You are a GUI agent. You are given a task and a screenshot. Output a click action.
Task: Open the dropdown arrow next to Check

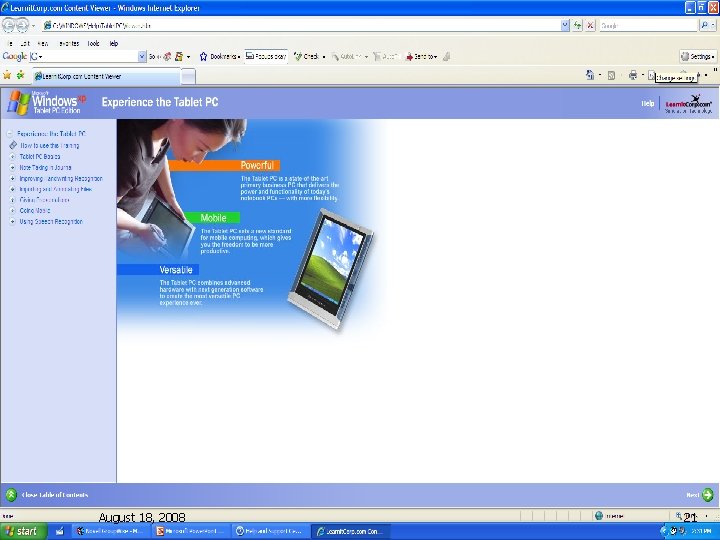pyautogui.click(x=324, y=57)
